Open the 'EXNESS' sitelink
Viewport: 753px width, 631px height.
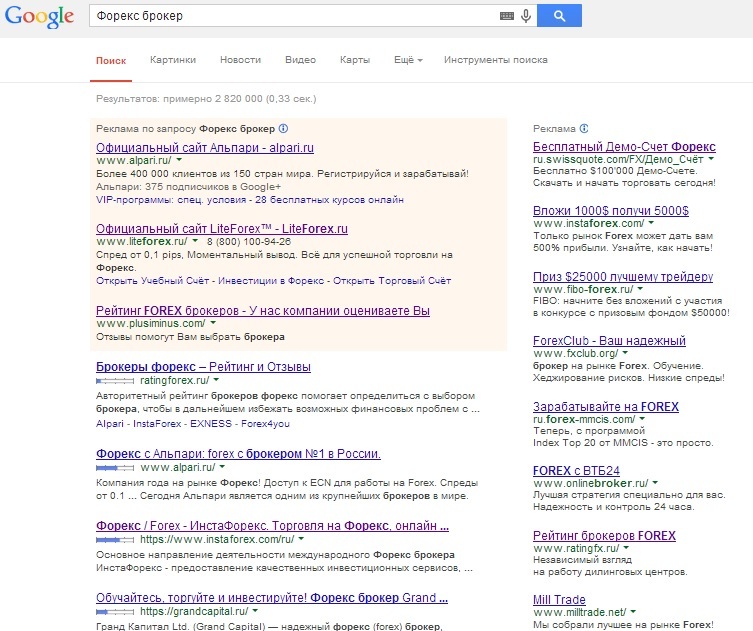coord(211,424)
